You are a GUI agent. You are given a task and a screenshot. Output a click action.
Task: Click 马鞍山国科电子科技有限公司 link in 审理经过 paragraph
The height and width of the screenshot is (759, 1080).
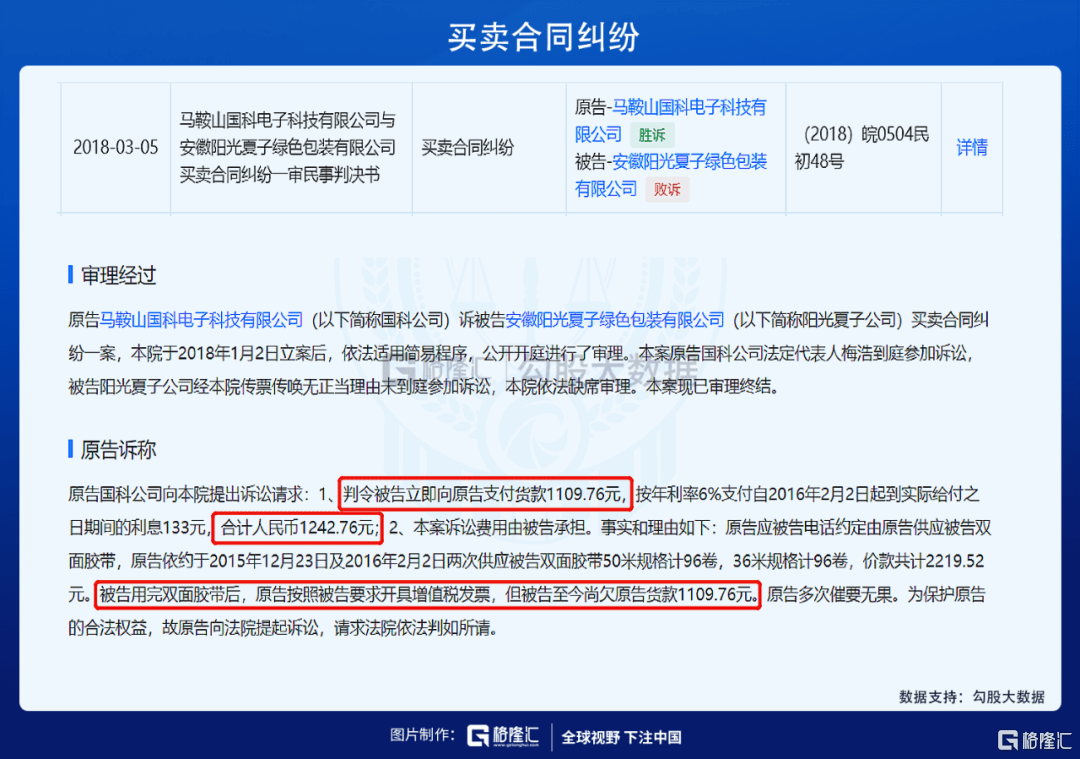tap(201, 320)
